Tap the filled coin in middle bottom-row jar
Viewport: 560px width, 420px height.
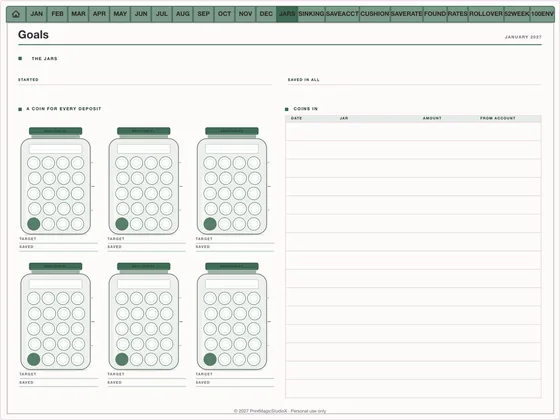click(x=122, y=359)
